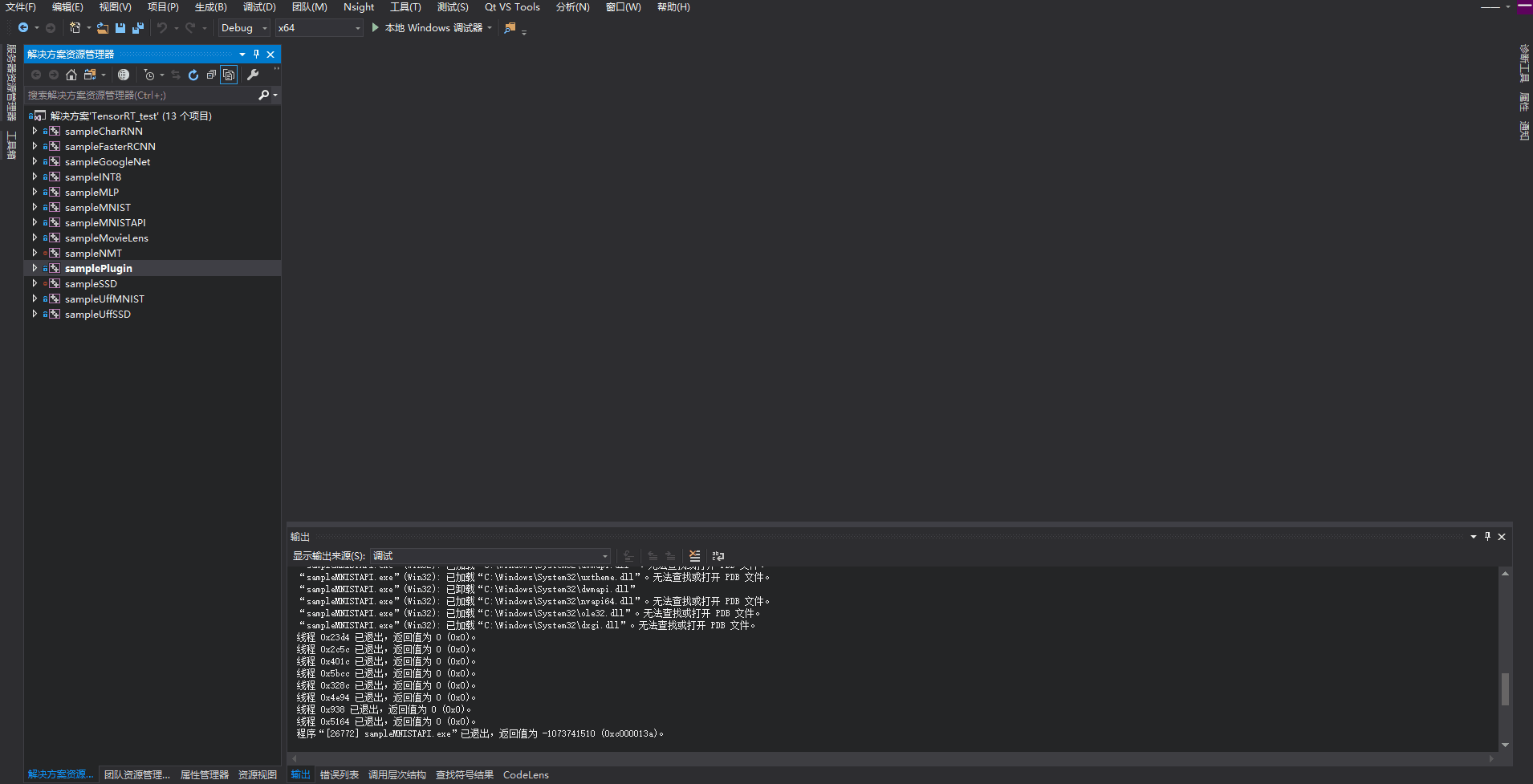This screenshot has width=1533, height=784.
Task: Open the 属性 side tab on right edge
Action: pyautogui.click(x=1524, y=102)
